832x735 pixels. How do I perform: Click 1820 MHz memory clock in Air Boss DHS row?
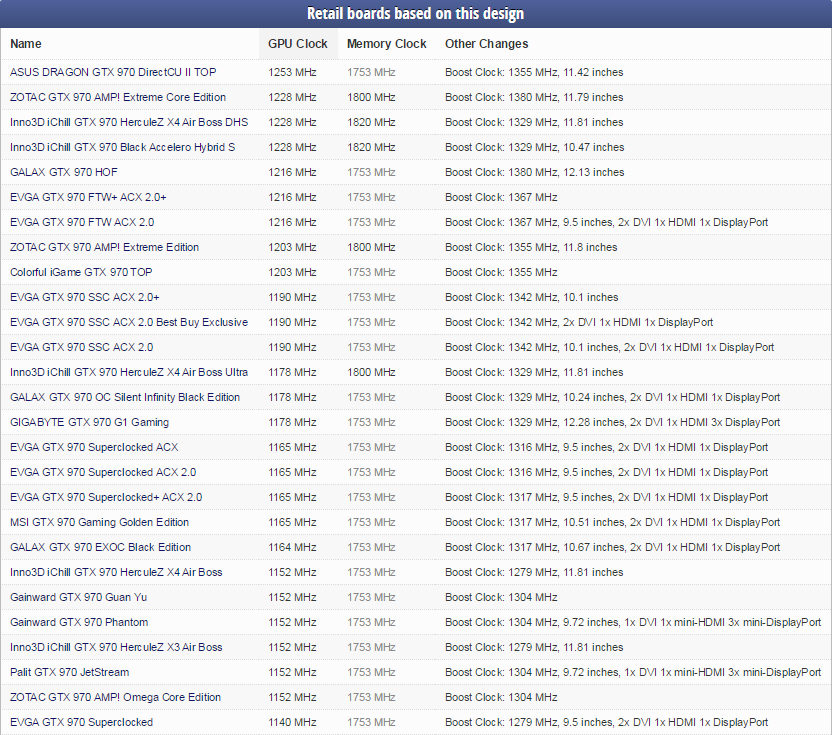coord(371,122)
